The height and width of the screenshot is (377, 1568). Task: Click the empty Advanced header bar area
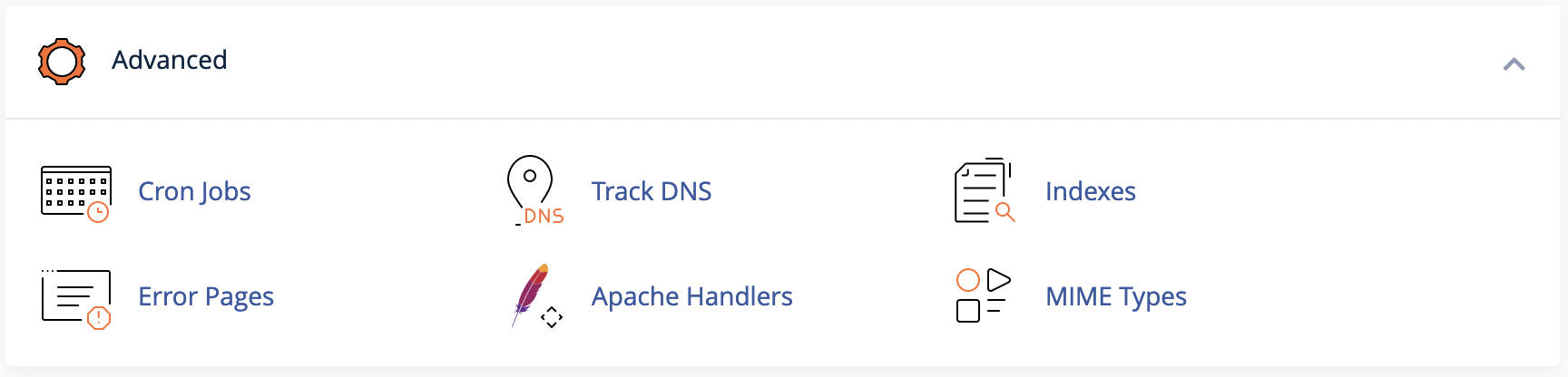coord(862,62)
